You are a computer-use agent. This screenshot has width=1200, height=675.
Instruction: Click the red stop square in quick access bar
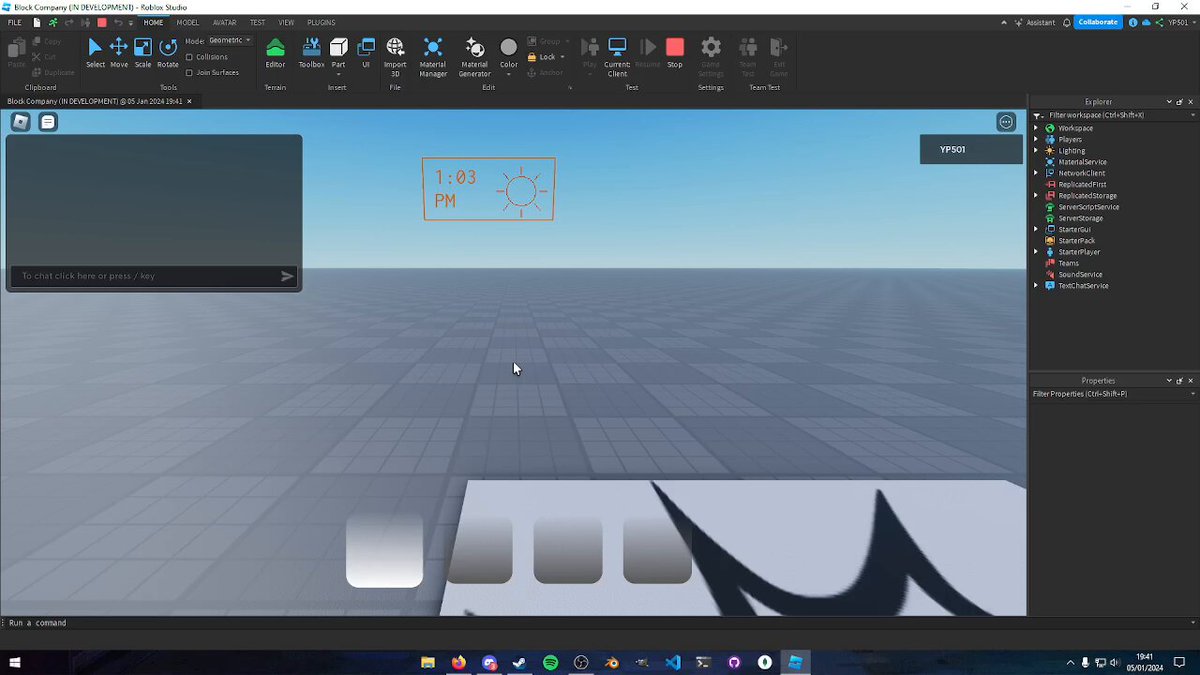[x=102, y=22]
